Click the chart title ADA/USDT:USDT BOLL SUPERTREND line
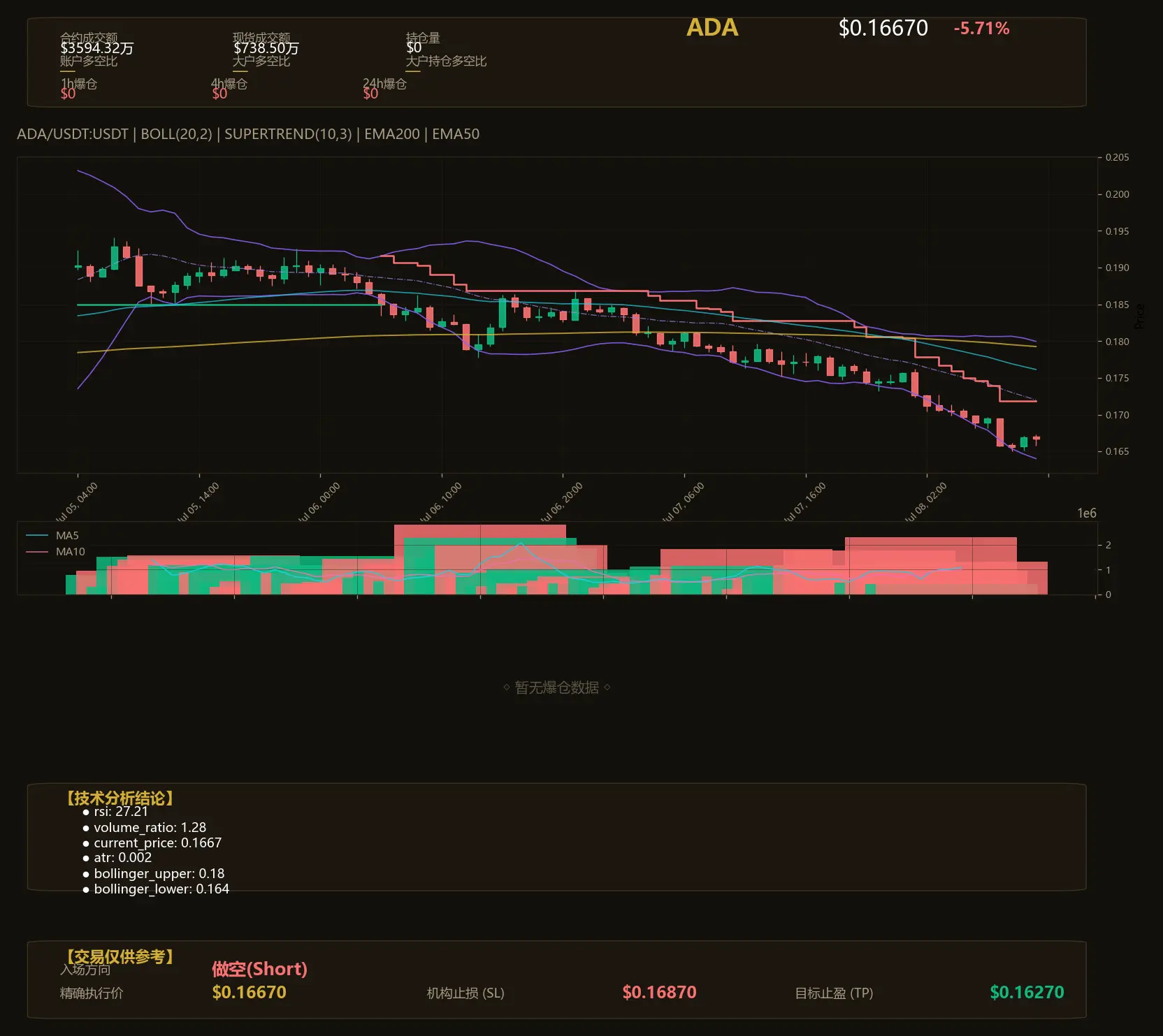The width and height of the screenshot is (1163, 1036). click(x=248, y=134)
